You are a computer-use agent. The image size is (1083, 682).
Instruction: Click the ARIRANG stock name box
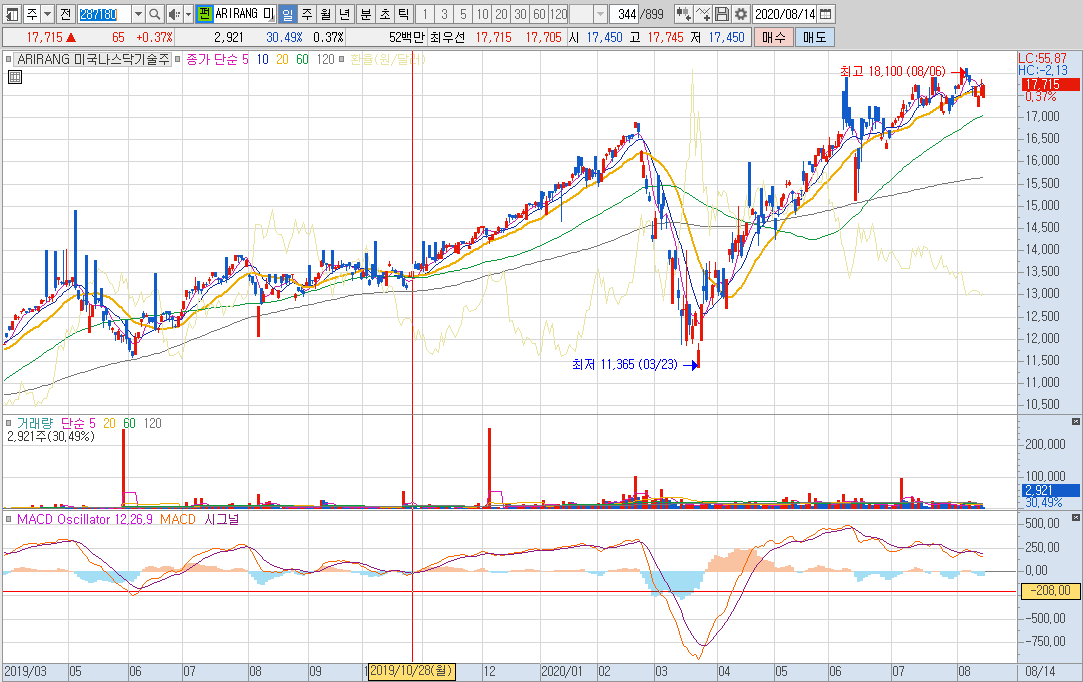(245, 14)
